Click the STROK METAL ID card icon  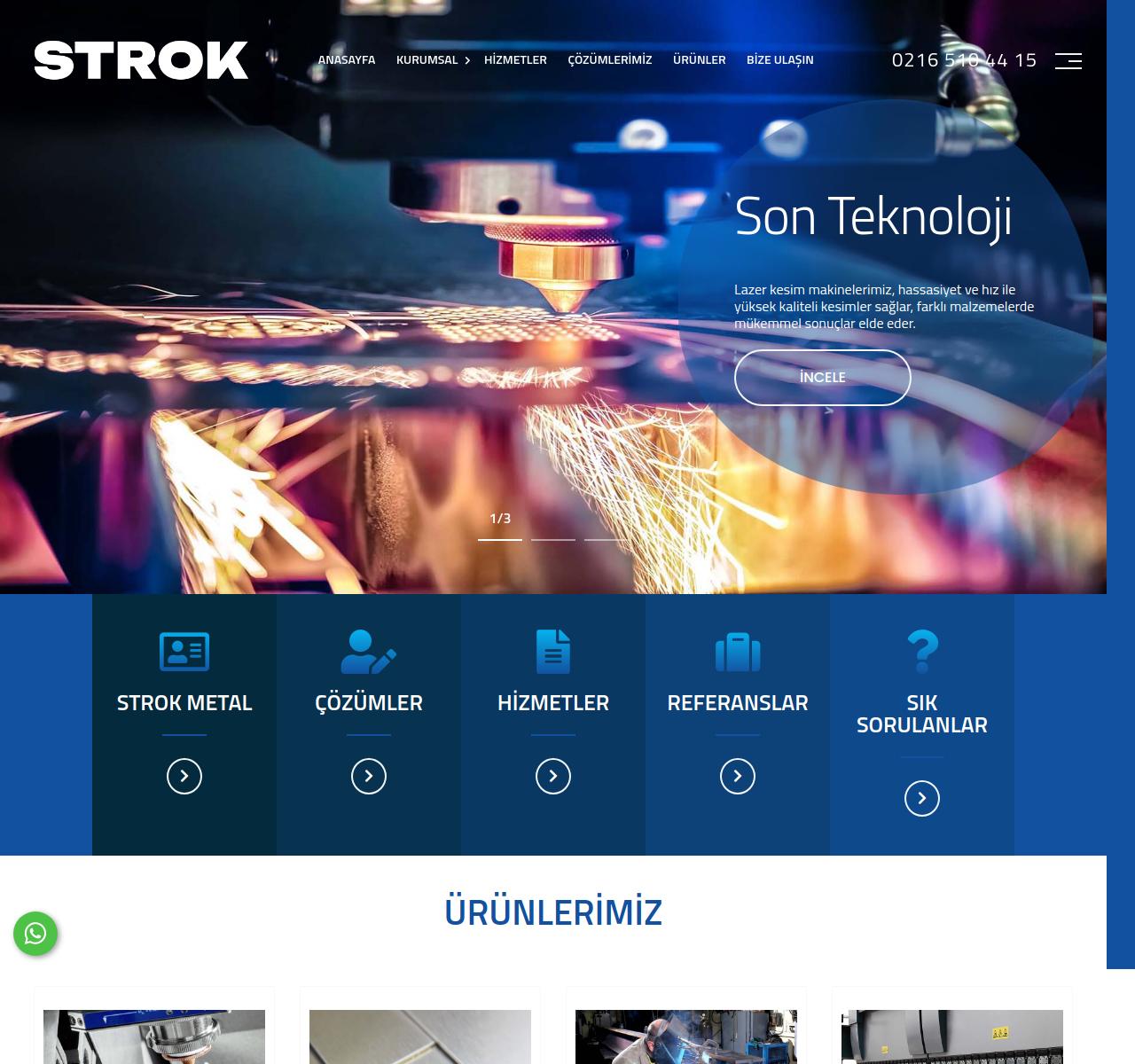click(x=184, y=652)
